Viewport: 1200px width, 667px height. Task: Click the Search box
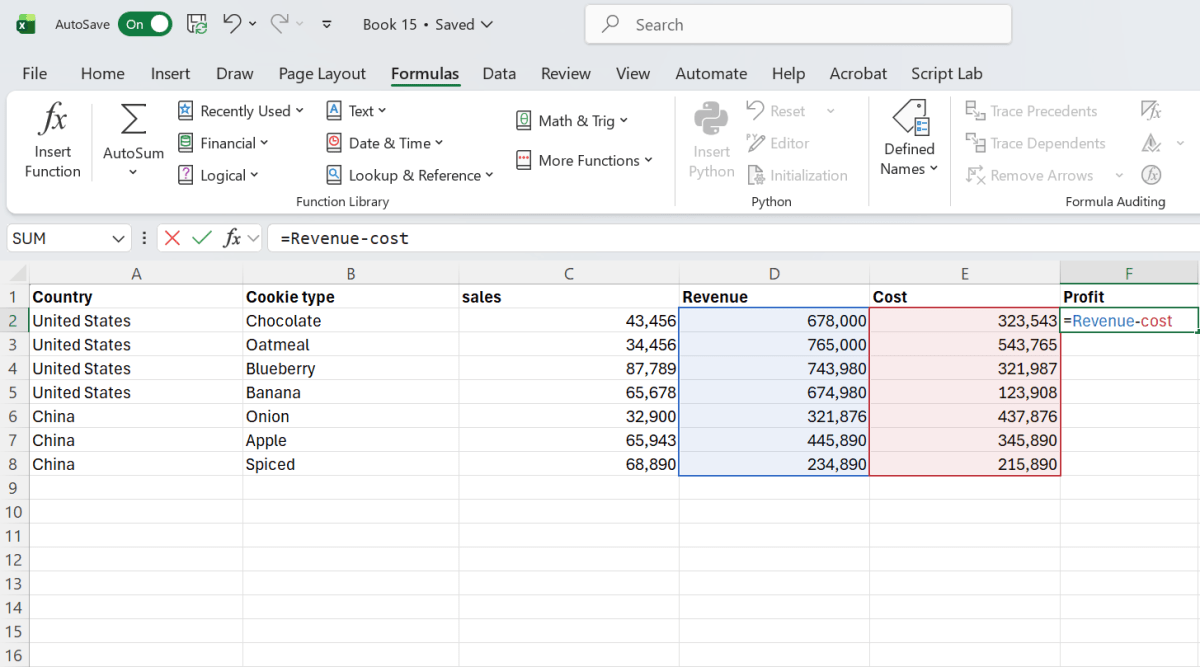coord(797,24)
